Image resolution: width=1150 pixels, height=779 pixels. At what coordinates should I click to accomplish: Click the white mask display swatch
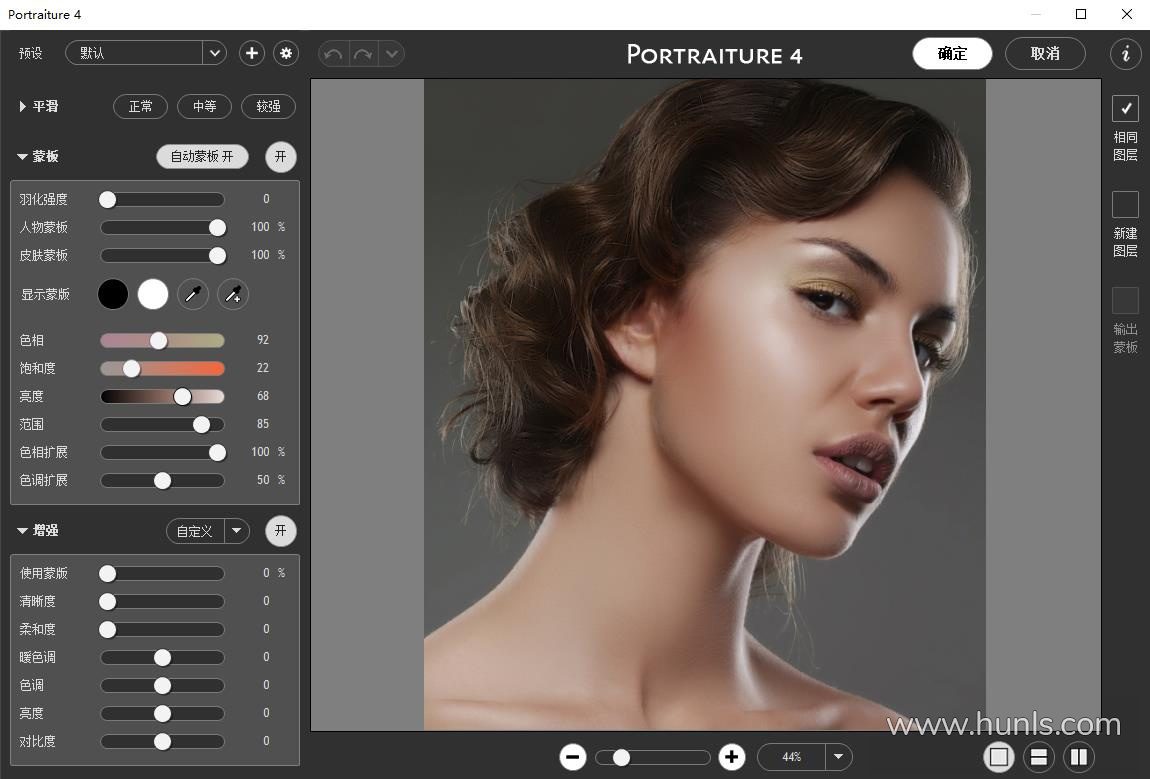153,294
